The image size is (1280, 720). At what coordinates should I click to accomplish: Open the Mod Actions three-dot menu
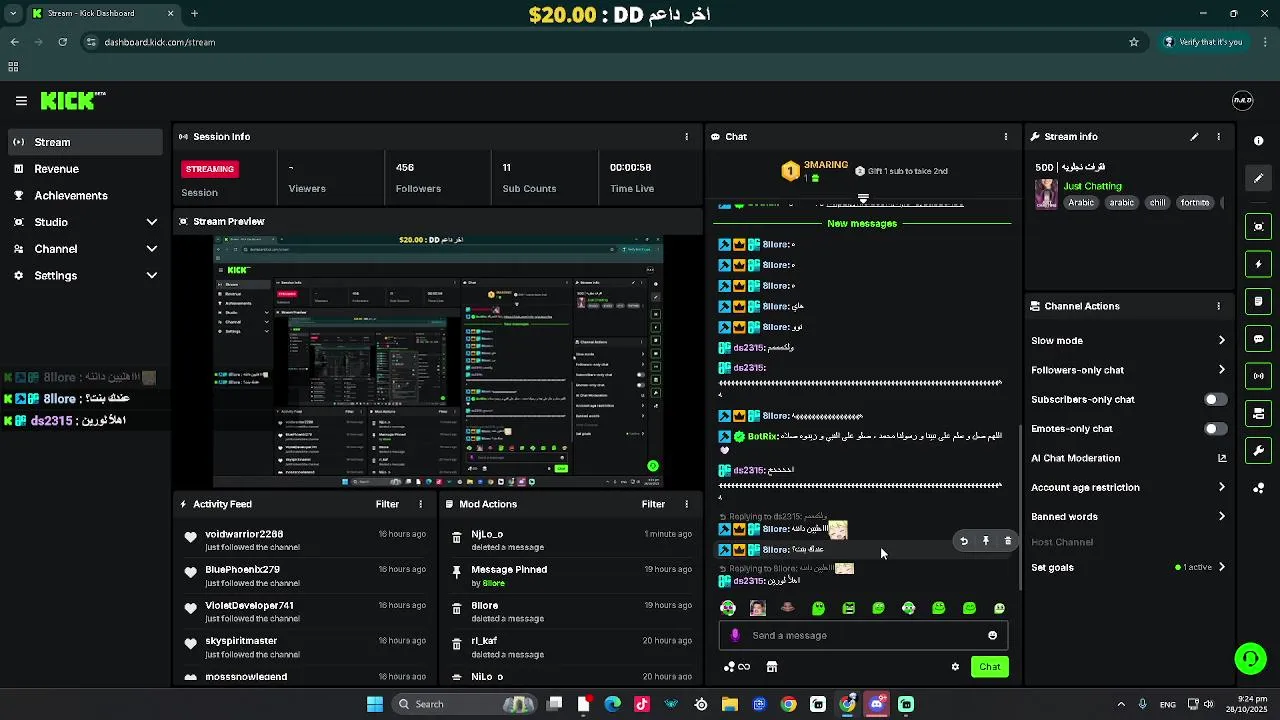(686, 505)
